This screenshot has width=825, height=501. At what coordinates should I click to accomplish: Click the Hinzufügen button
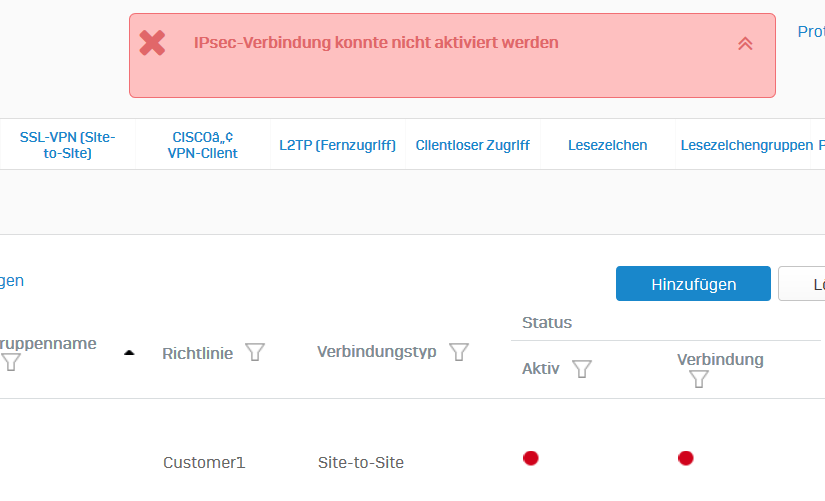coord(693,284)
